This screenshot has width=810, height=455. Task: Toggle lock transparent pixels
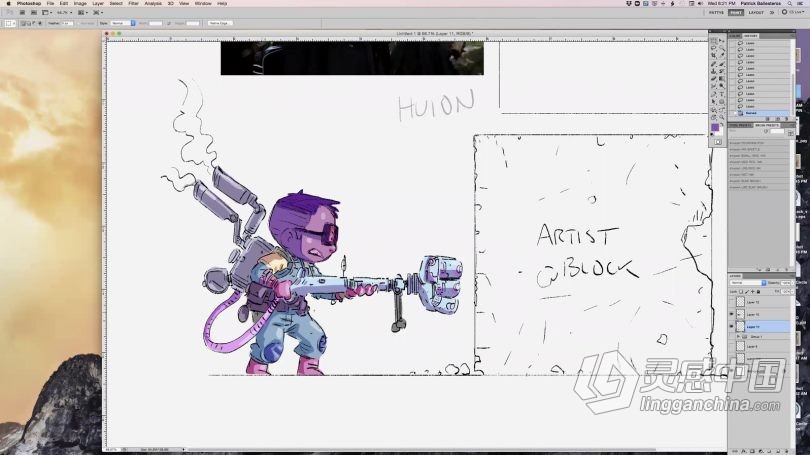[741, 292]
